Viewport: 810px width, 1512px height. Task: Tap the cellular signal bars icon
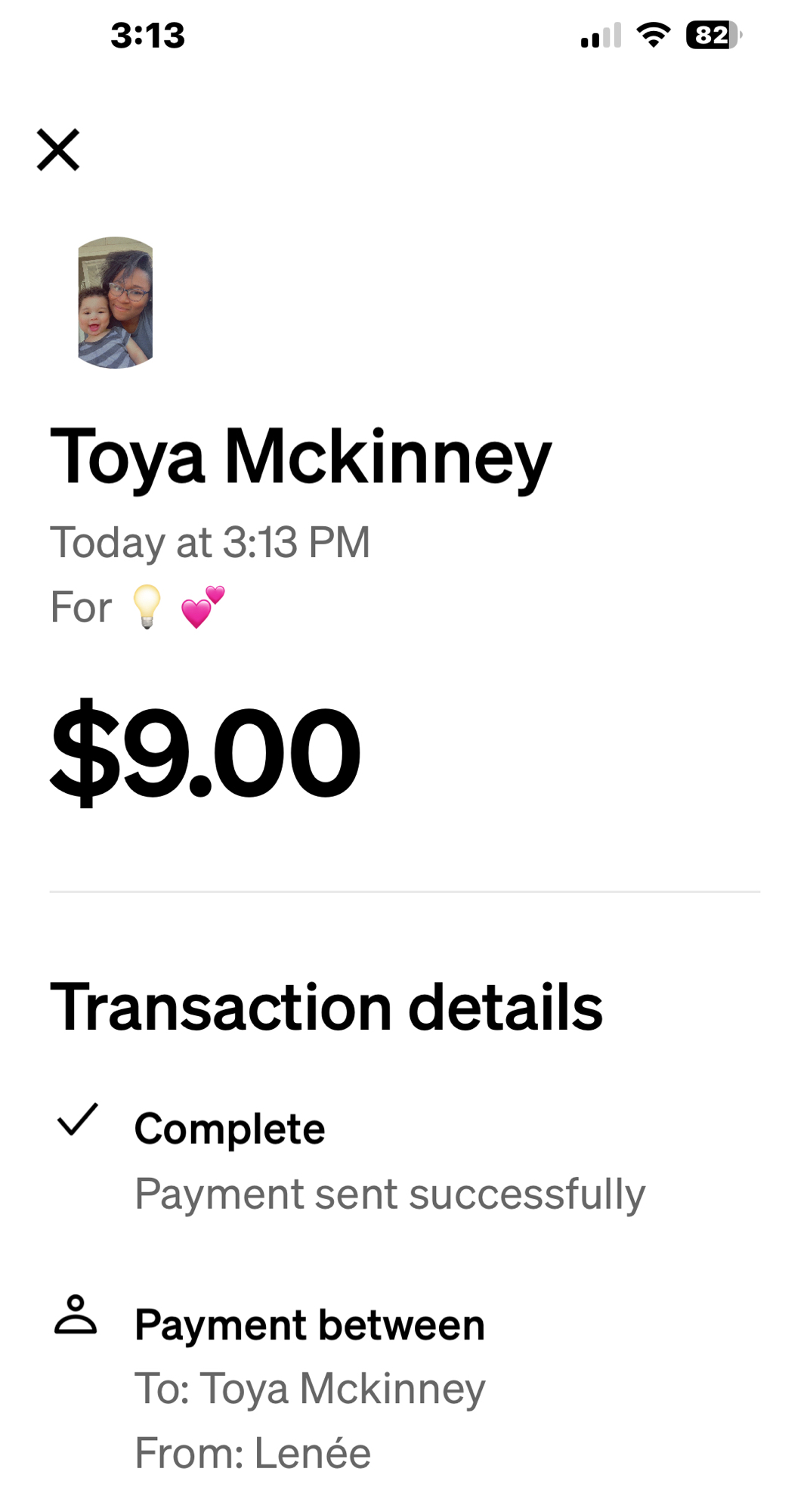click(601, 36)
